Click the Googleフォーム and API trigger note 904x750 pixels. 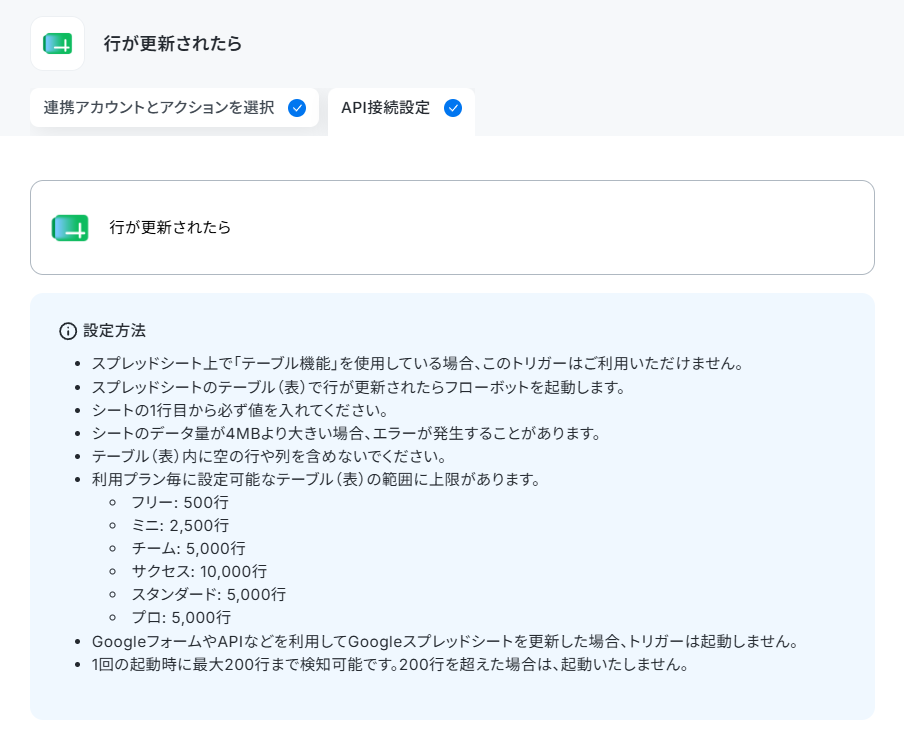445,642
